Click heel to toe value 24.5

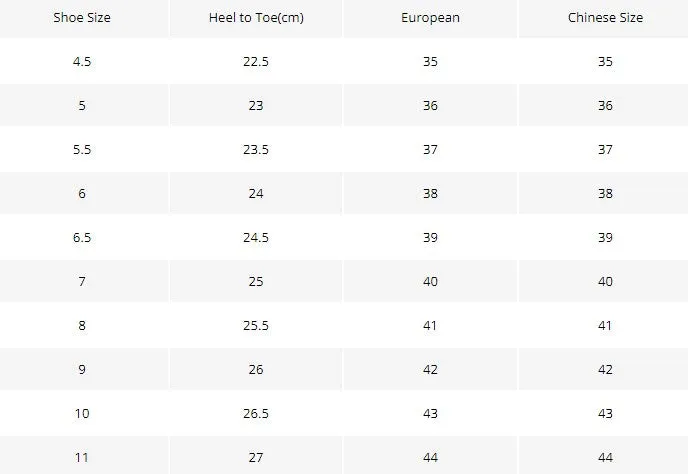256,237
